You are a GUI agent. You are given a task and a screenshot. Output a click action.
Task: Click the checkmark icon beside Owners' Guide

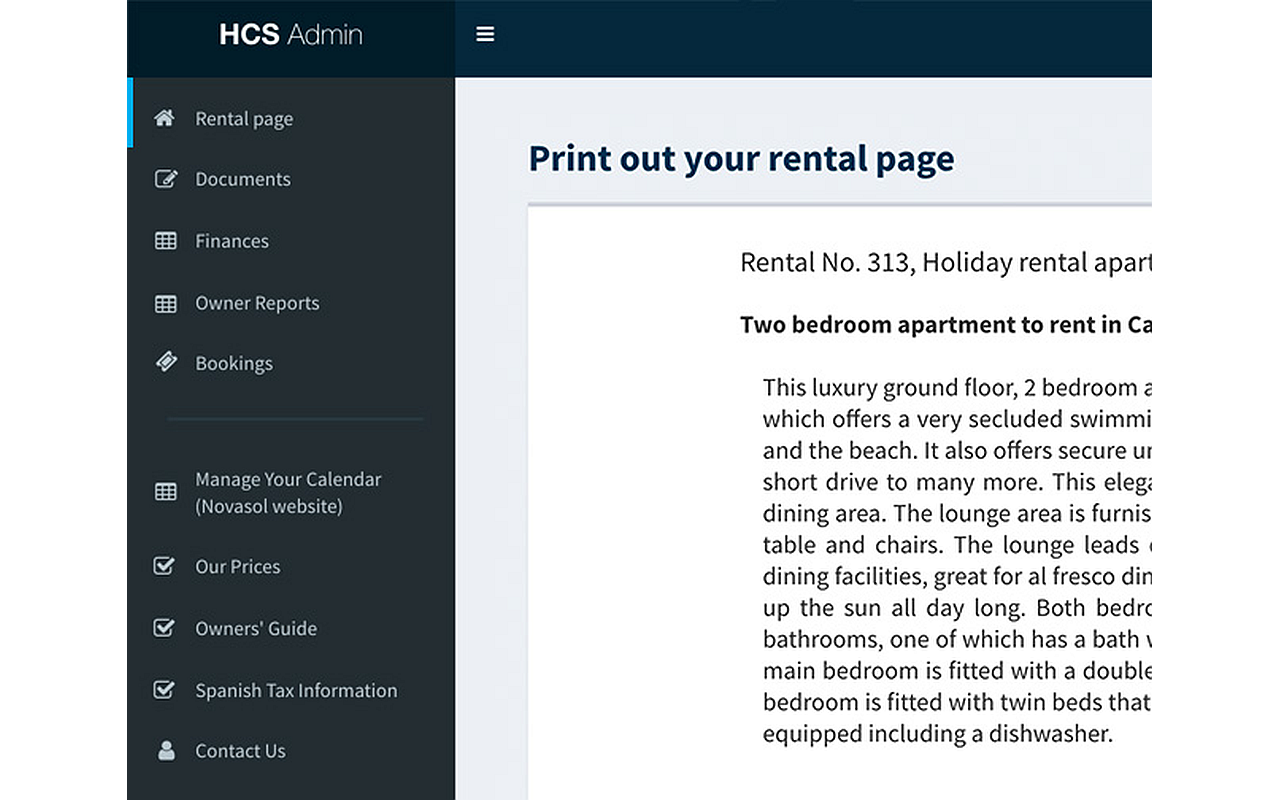click(164, 628)
